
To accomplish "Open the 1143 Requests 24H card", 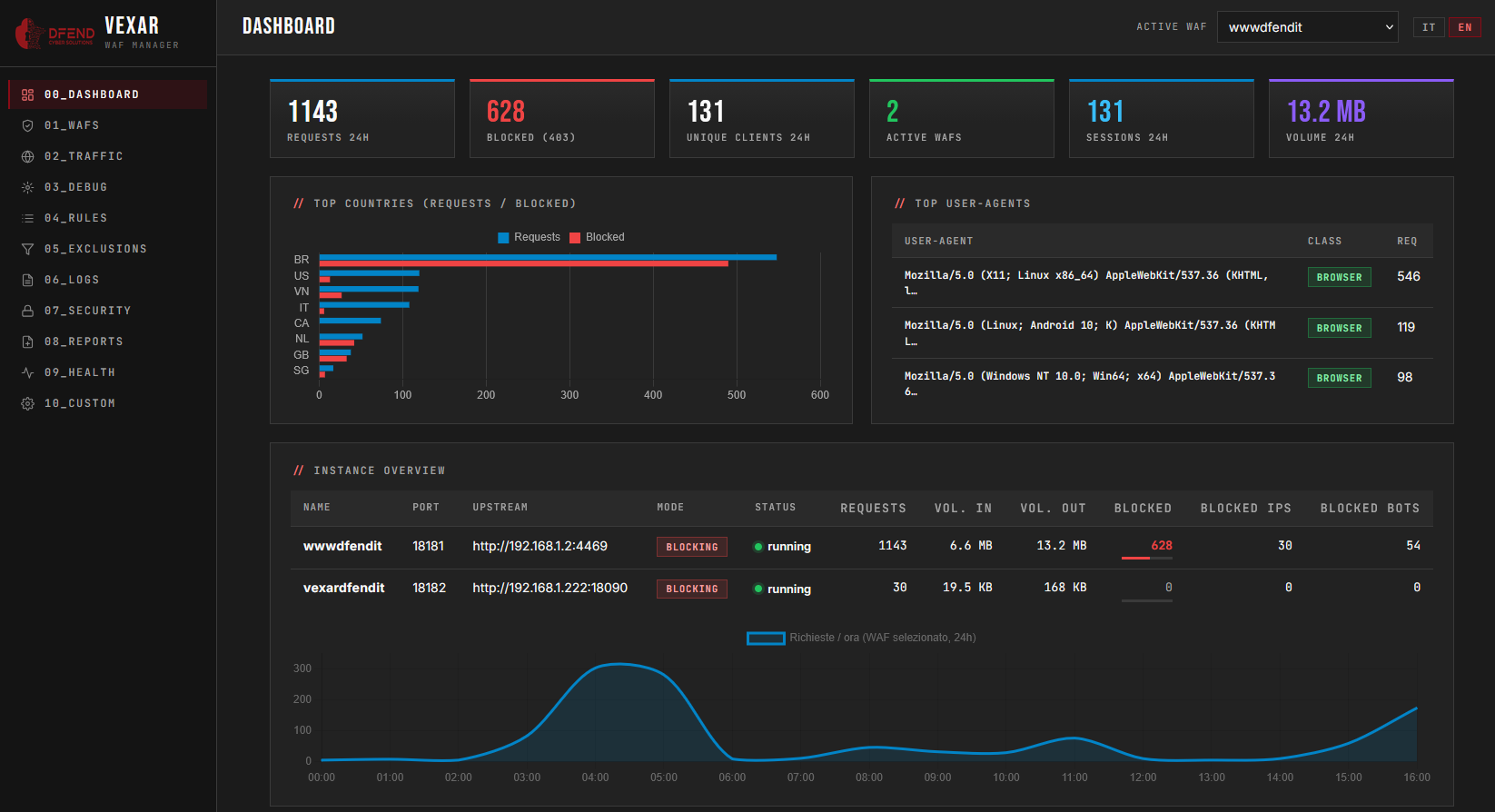I will tap(362, 119).
